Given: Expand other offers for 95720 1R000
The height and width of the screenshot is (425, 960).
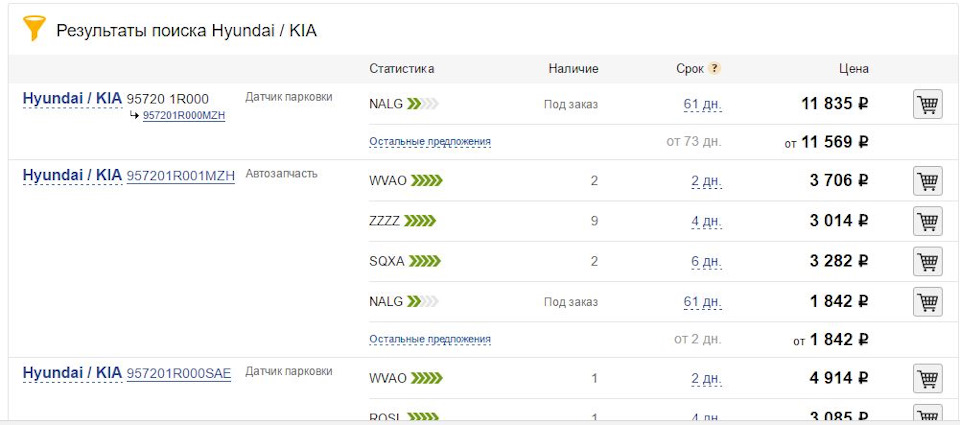Looking at the screenshot, I should click(x=429, y=142).
